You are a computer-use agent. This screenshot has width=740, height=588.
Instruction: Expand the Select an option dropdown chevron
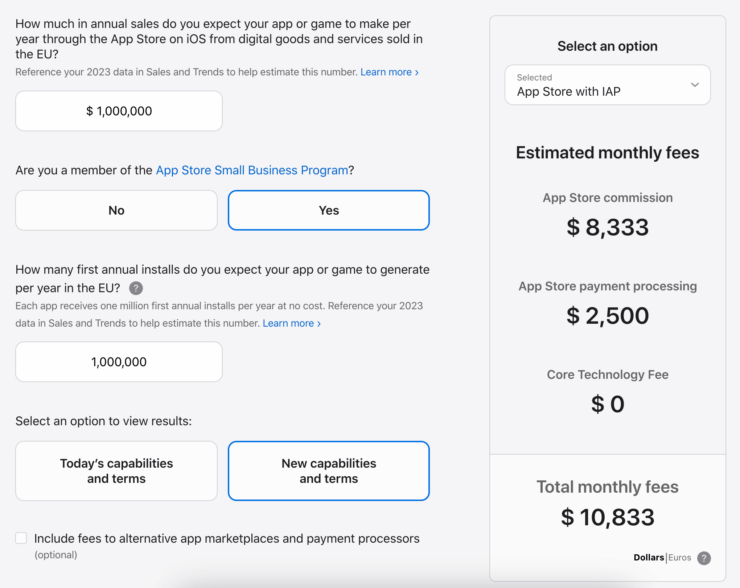pyautogui.click(x=695, y=85)
